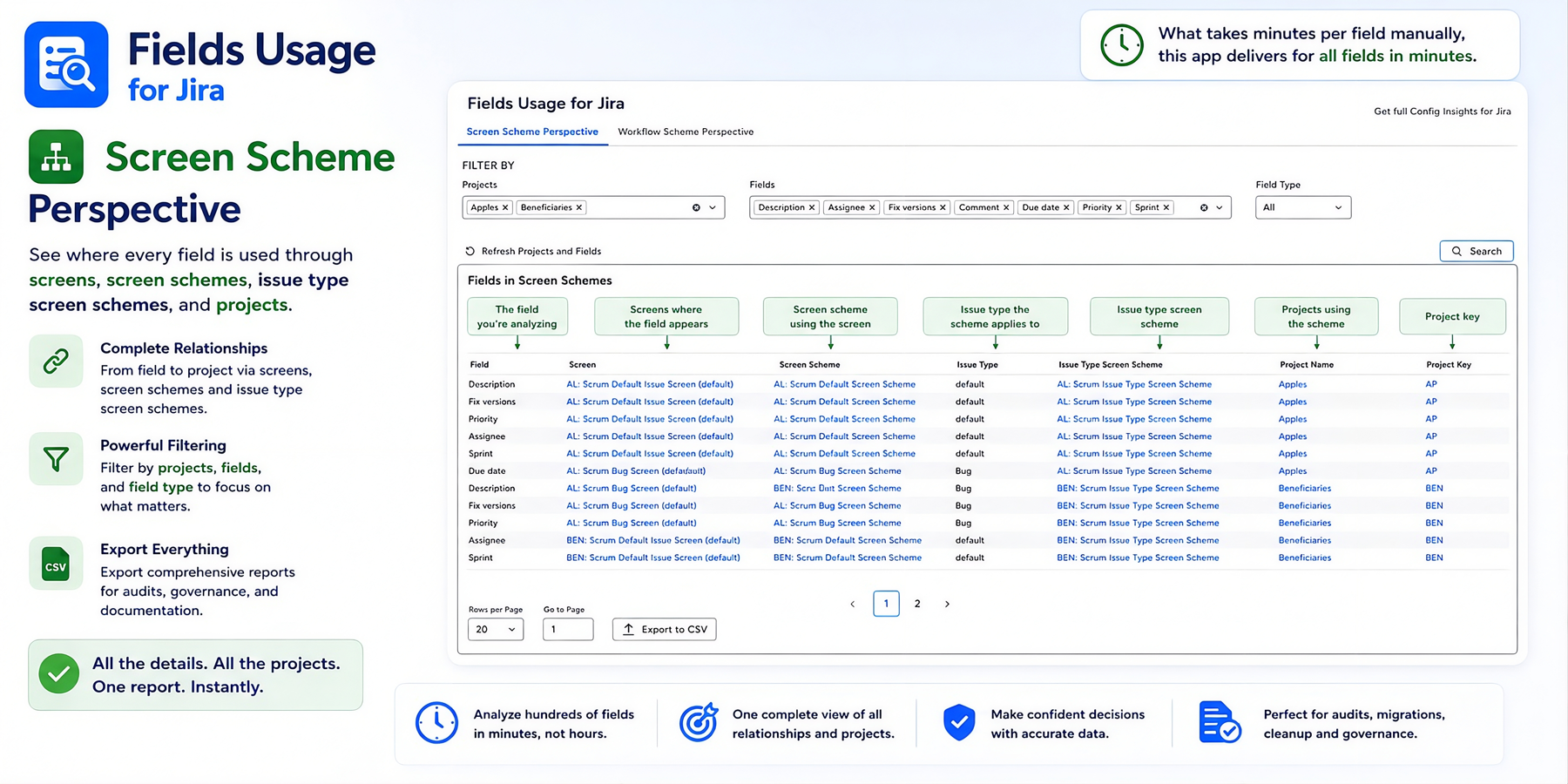
Task: Click the Search button
Action: click(x=1477, y=251)
